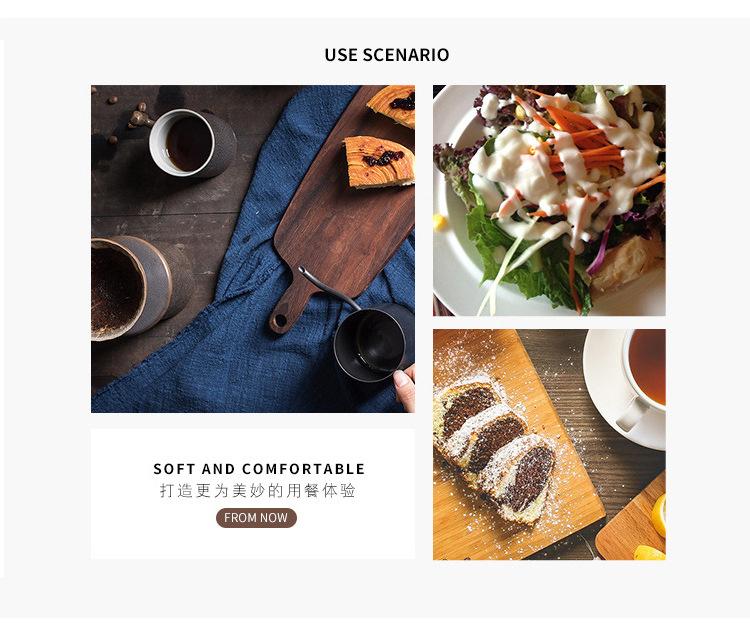The height and width of the screenshot is (629, 750).
Task: Click the wooden cutting board handle hole
Action: [x=280, y=321]
